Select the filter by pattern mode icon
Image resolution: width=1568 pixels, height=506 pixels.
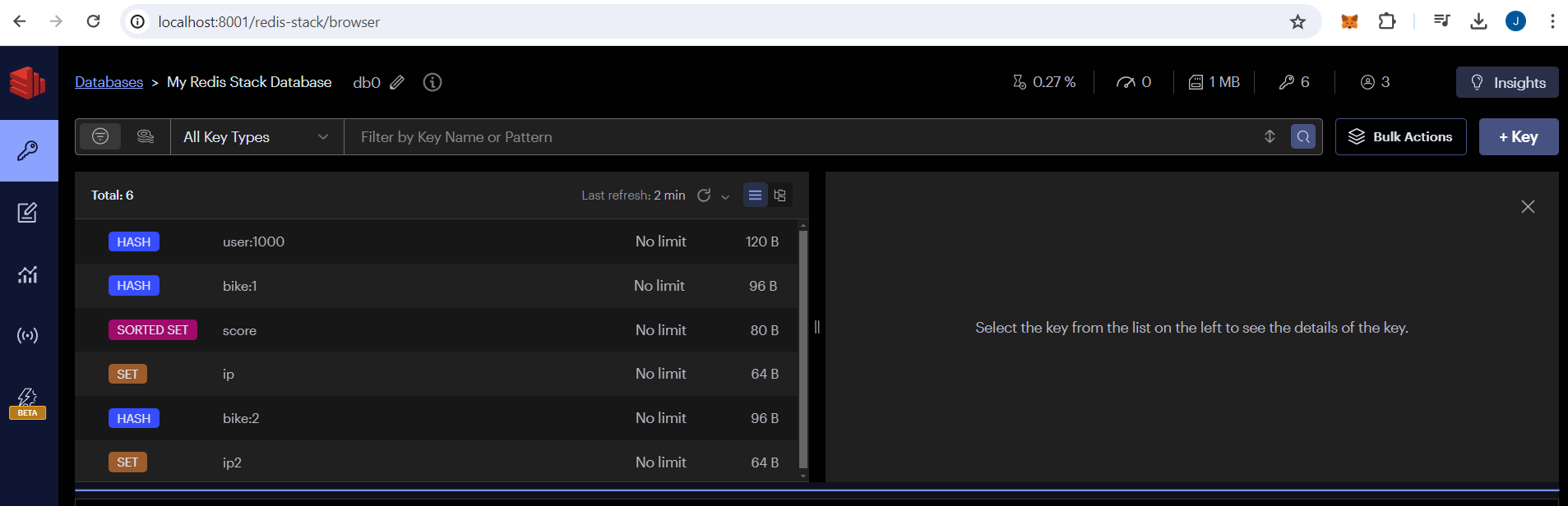pyautogui.click(x=100, y=136)
